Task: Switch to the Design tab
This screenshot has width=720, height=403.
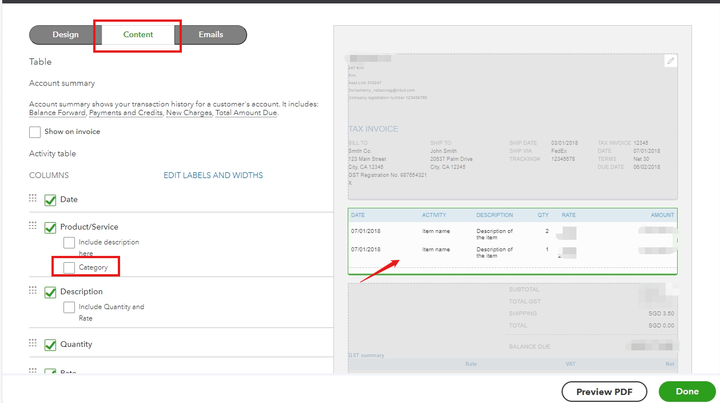Action: 65,34
